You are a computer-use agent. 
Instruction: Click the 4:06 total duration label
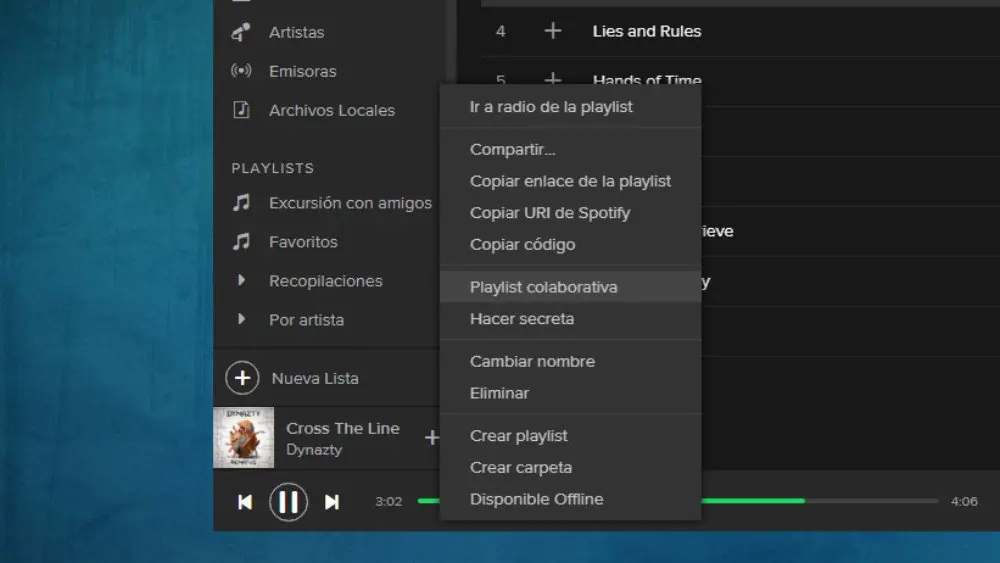[x=964, y=501]
